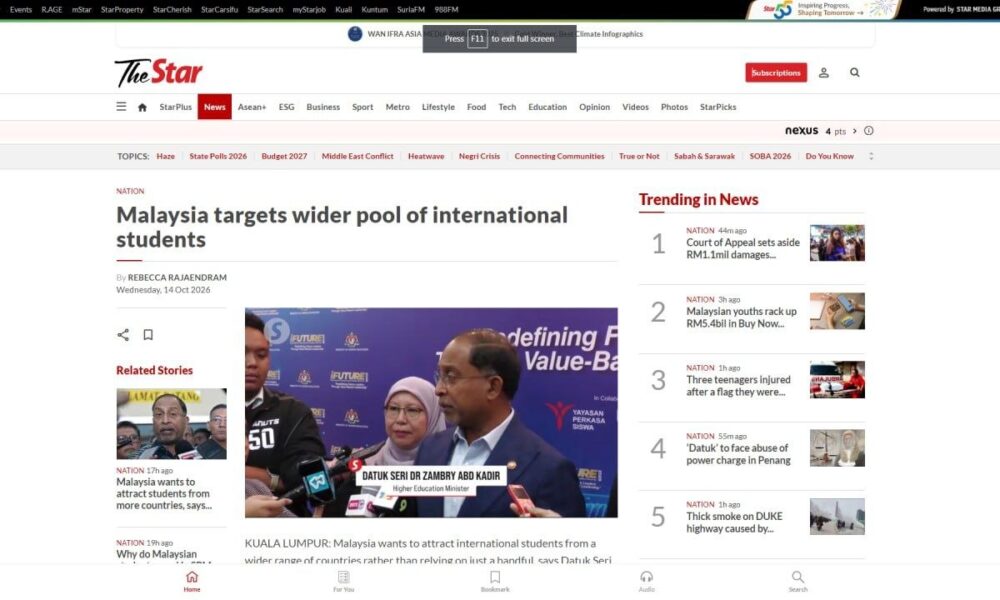This screenshot has width=1000, height=600.
Task: Open the main article video image
Action: click(x=431, y=413)
